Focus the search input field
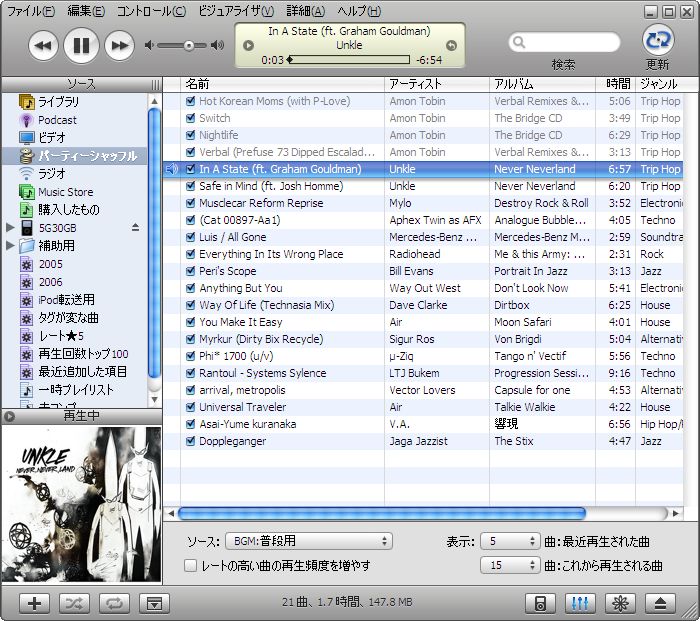The image size is (700, 621). 564,42
